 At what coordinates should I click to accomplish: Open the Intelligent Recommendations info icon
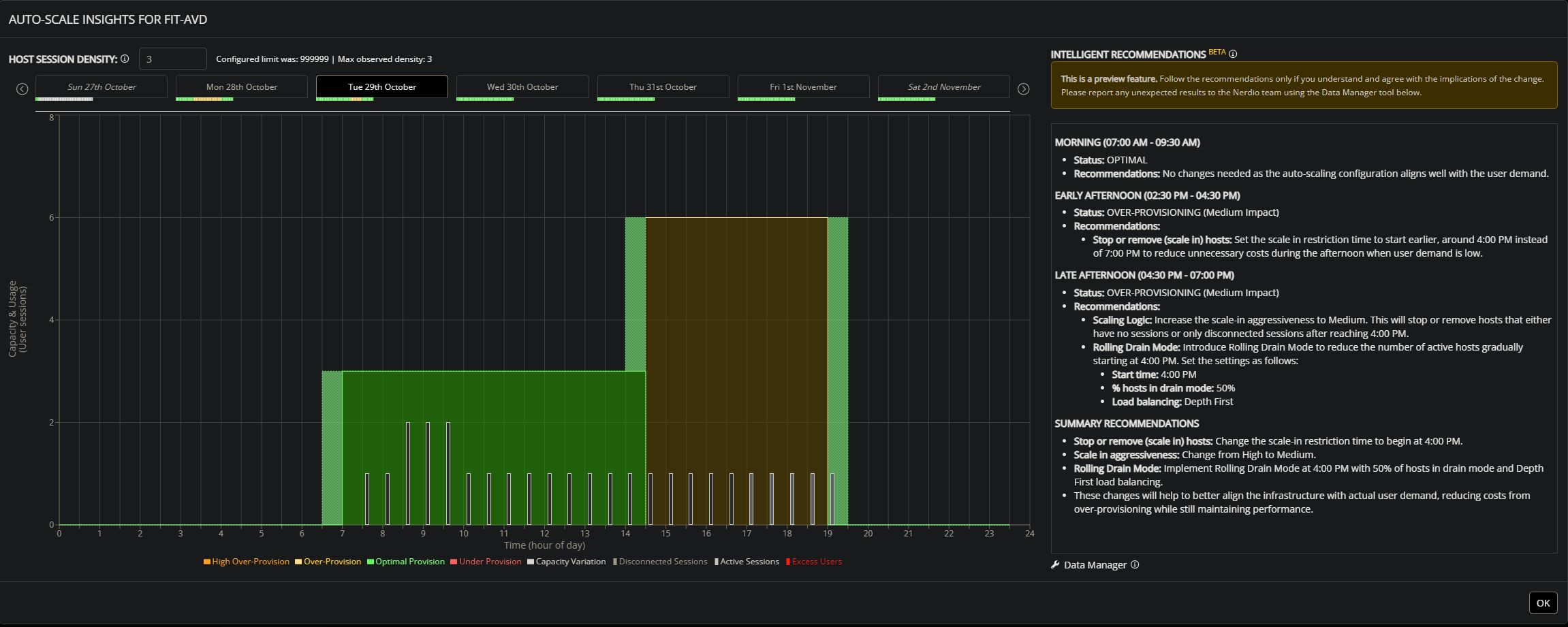[x=1233, y=54]
